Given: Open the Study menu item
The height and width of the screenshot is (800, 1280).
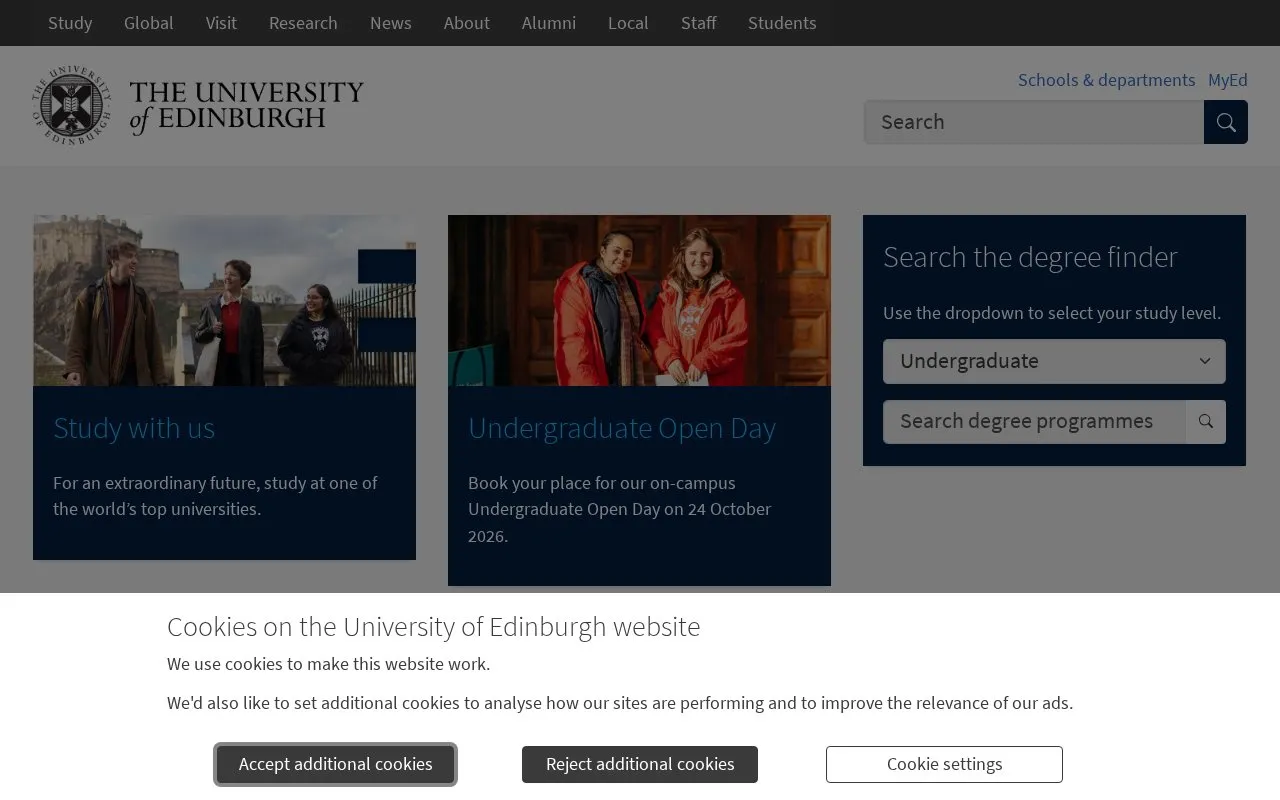Looking at the screenshot, I should click(70, 23).
